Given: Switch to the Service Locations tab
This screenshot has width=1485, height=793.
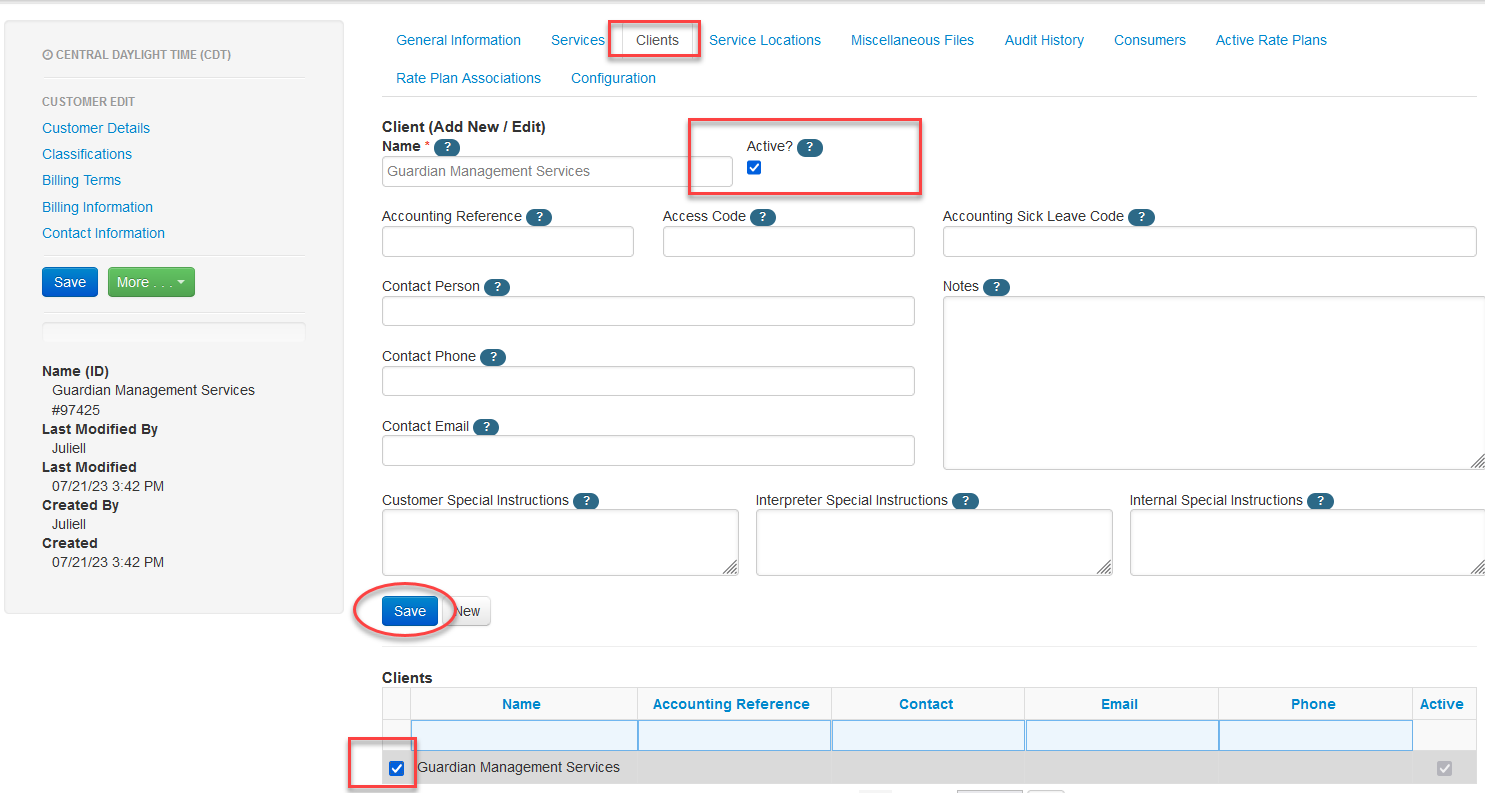Looking at the screenshot, I should (765, 40).
